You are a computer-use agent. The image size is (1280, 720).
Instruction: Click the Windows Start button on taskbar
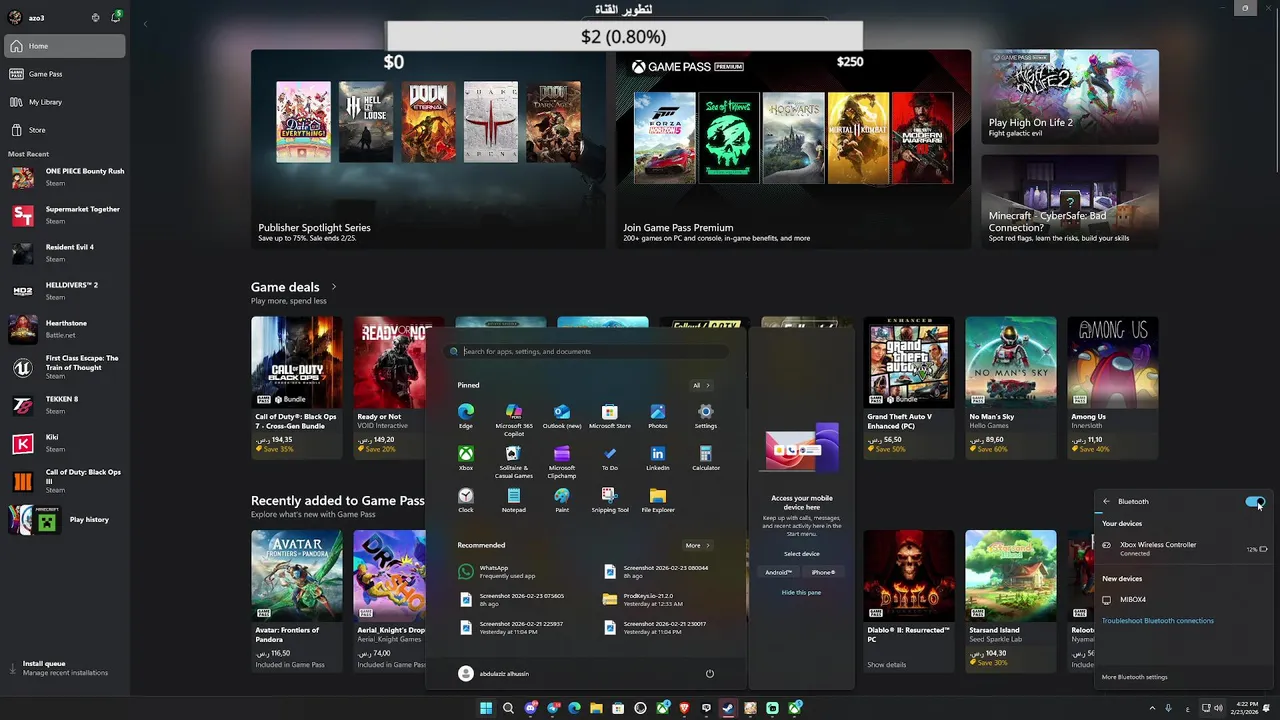[486, 708]
